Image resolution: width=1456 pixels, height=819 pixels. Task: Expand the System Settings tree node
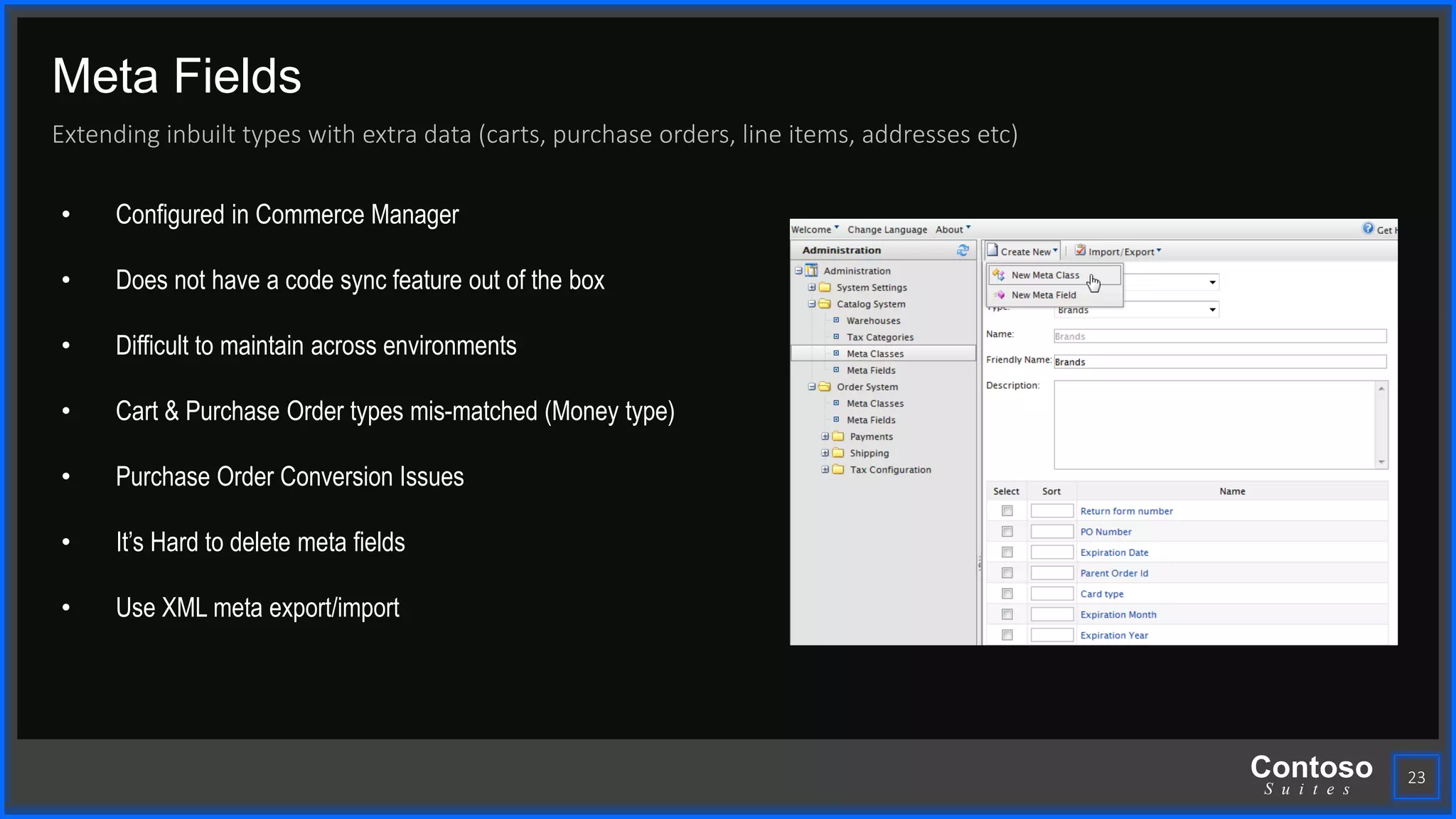point(811,287)
